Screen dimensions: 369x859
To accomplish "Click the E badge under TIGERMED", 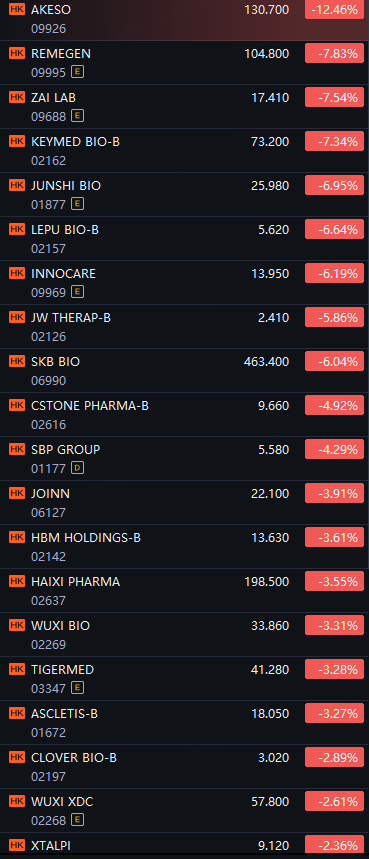I will coord(78,688).
